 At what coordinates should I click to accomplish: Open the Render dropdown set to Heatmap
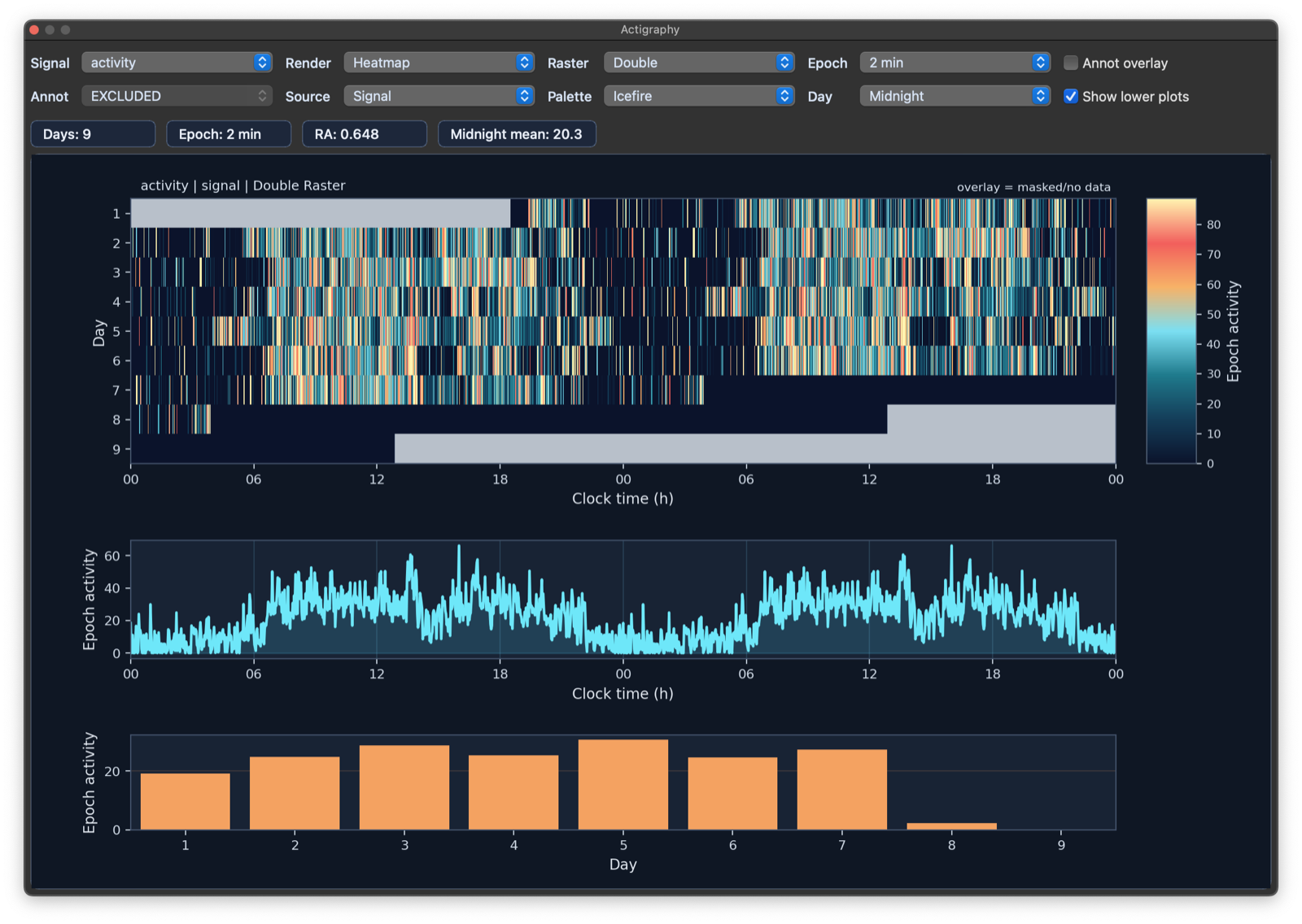(x=439, y=63)
